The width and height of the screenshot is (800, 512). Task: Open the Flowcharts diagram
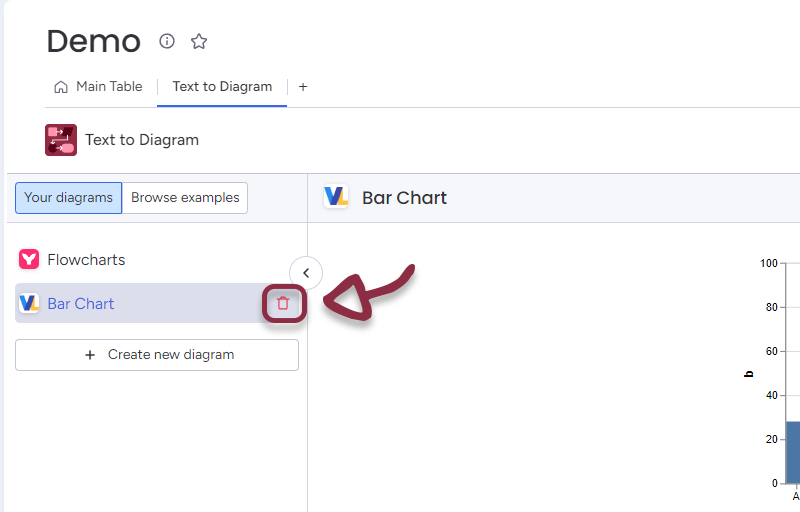[x=86, y=260]
